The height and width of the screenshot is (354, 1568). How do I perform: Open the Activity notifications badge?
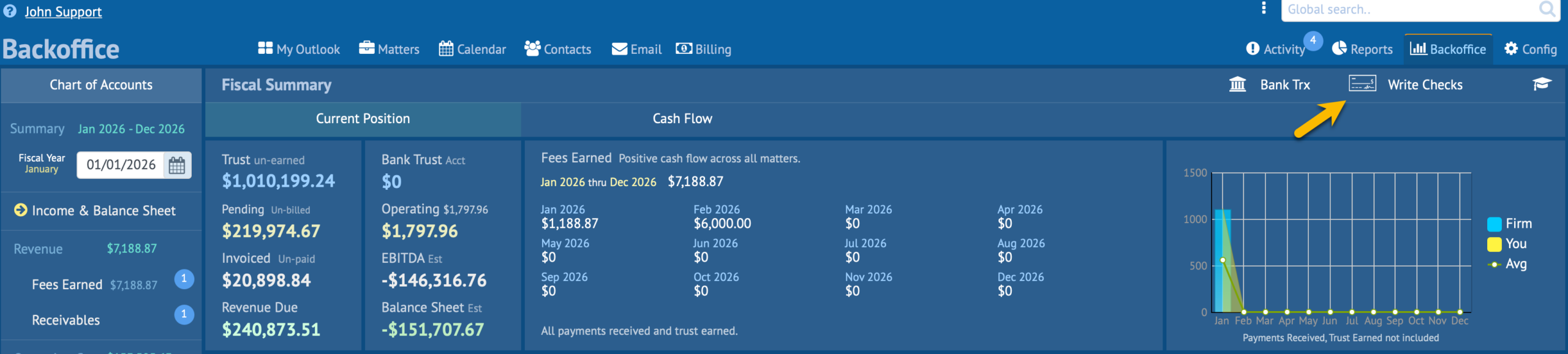coord(1313,40)
